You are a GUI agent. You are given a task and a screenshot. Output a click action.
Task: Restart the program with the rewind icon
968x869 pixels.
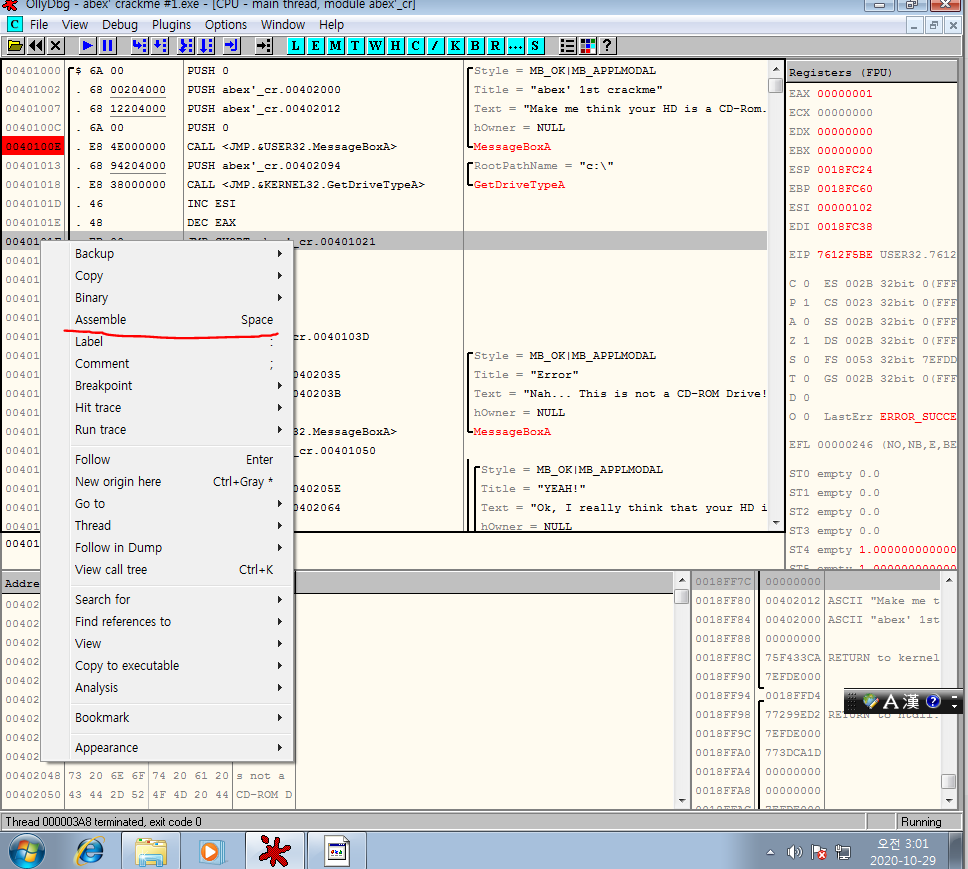(x=36, y=46)
